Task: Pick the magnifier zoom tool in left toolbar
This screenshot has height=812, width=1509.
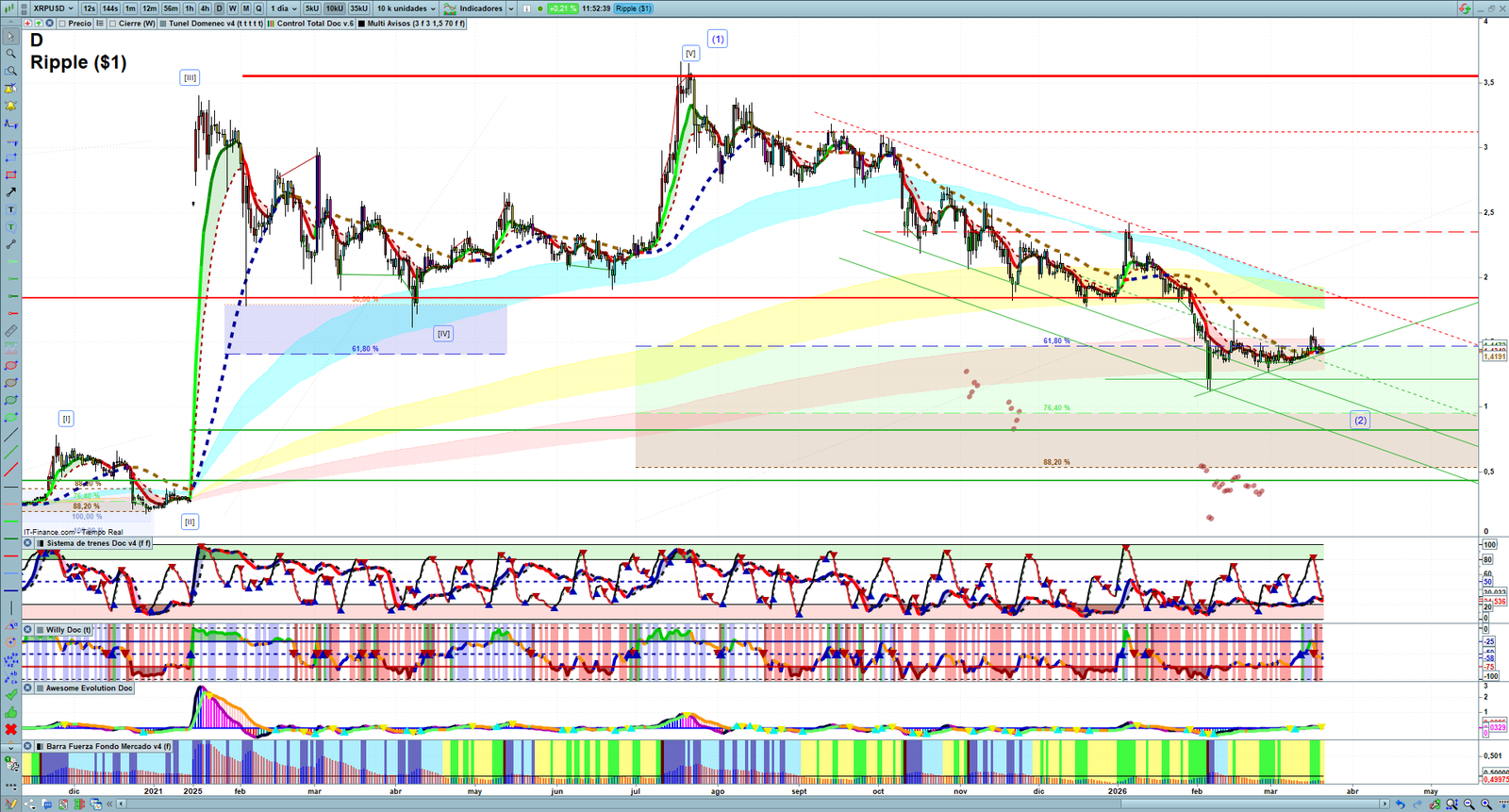Action: point(10,54)
